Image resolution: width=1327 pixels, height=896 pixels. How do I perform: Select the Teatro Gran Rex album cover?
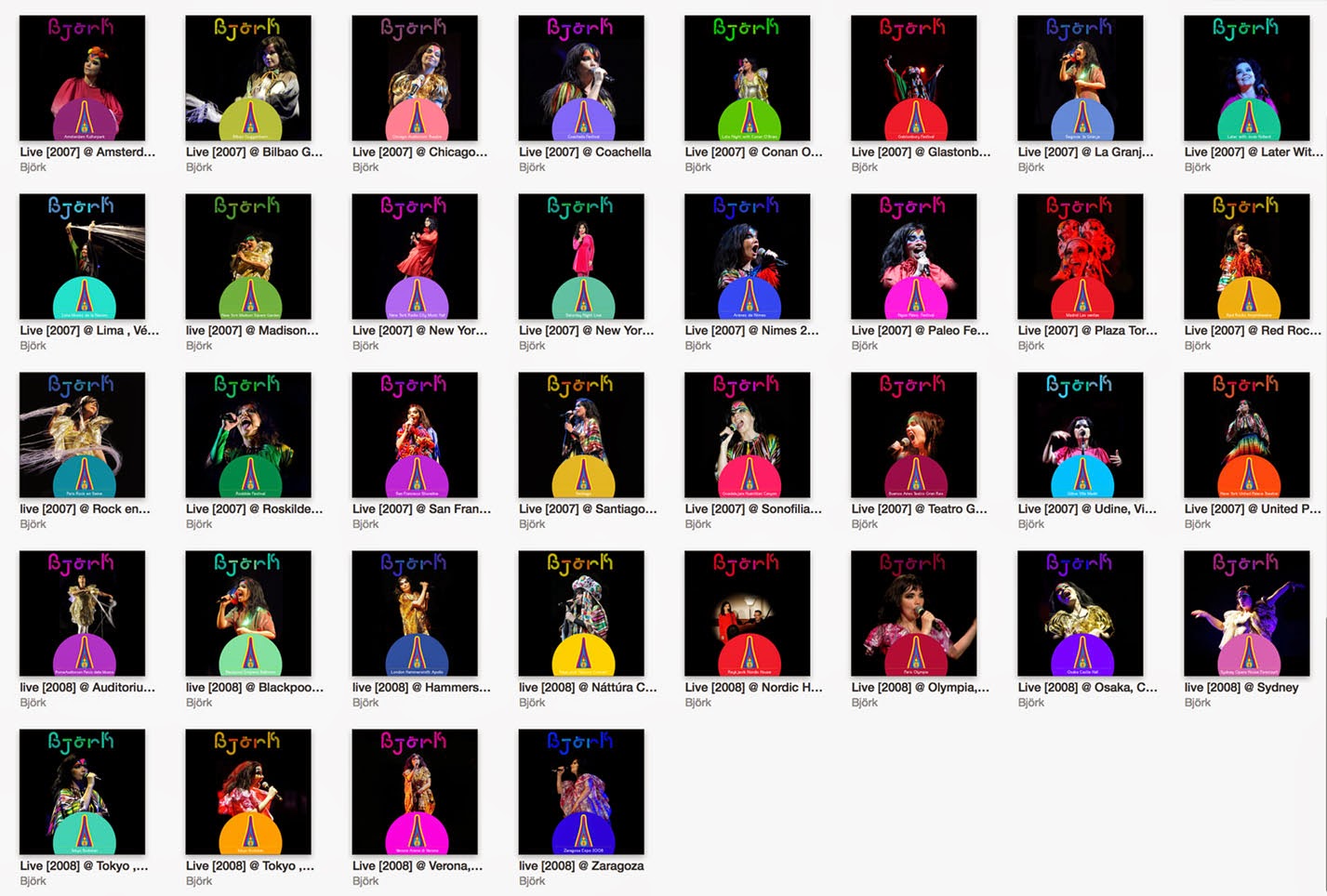[914, 435]
